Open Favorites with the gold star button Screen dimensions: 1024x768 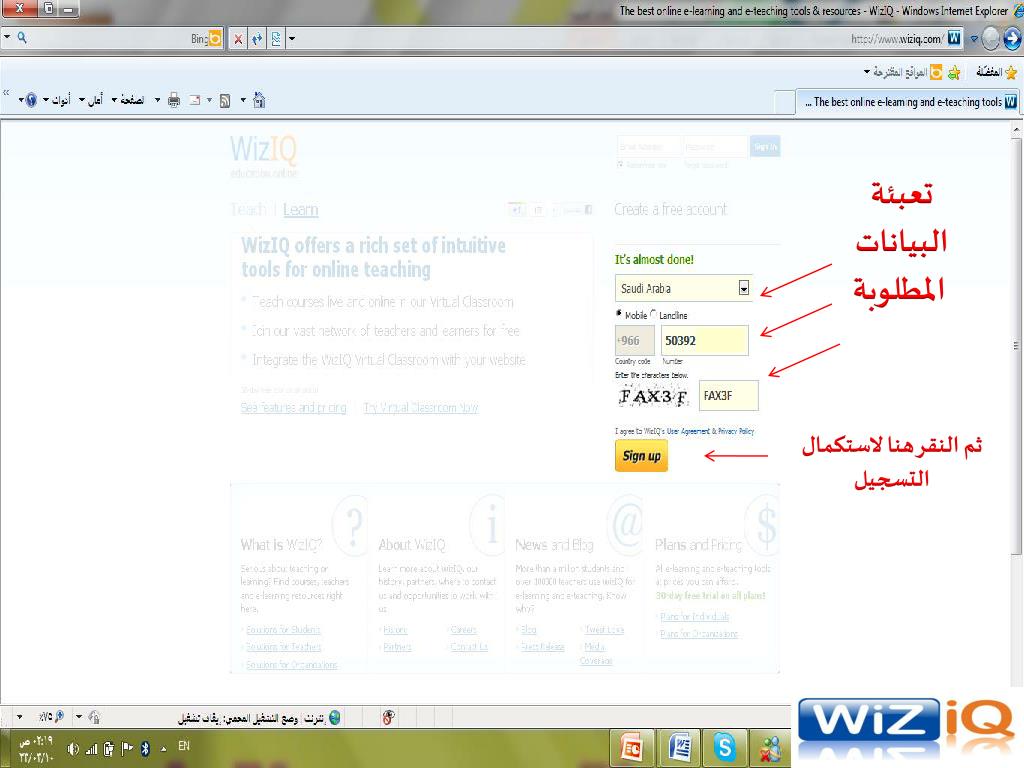pos(998,72)
